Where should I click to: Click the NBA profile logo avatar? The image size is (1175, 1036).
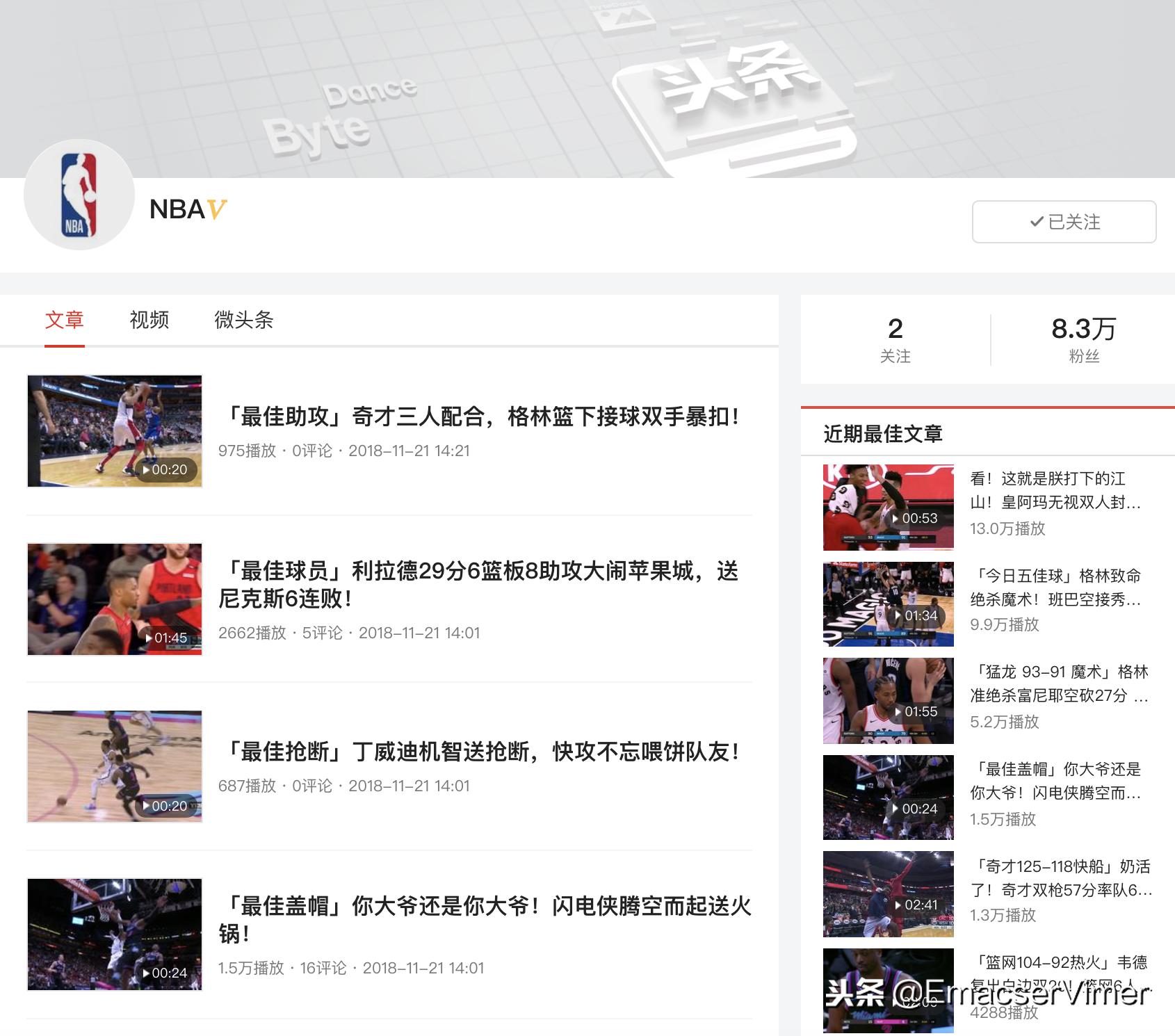pos(79,197)
